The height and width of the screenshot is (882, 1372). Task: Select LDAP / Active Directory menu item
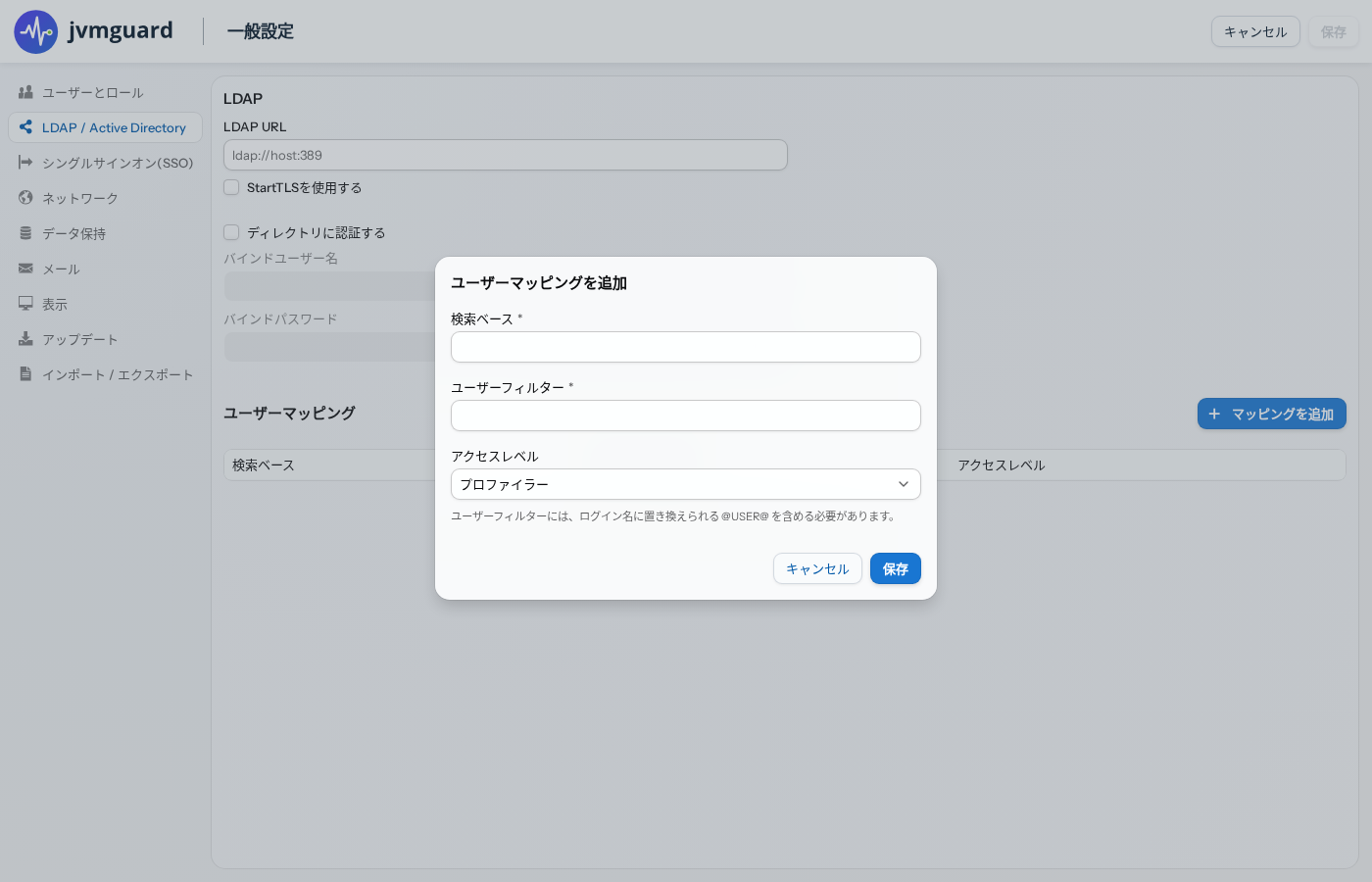(105, 127)
